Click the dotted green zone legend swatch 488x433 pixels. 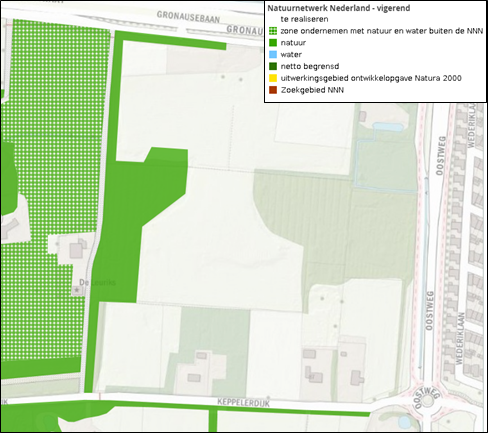coord(273,31)
